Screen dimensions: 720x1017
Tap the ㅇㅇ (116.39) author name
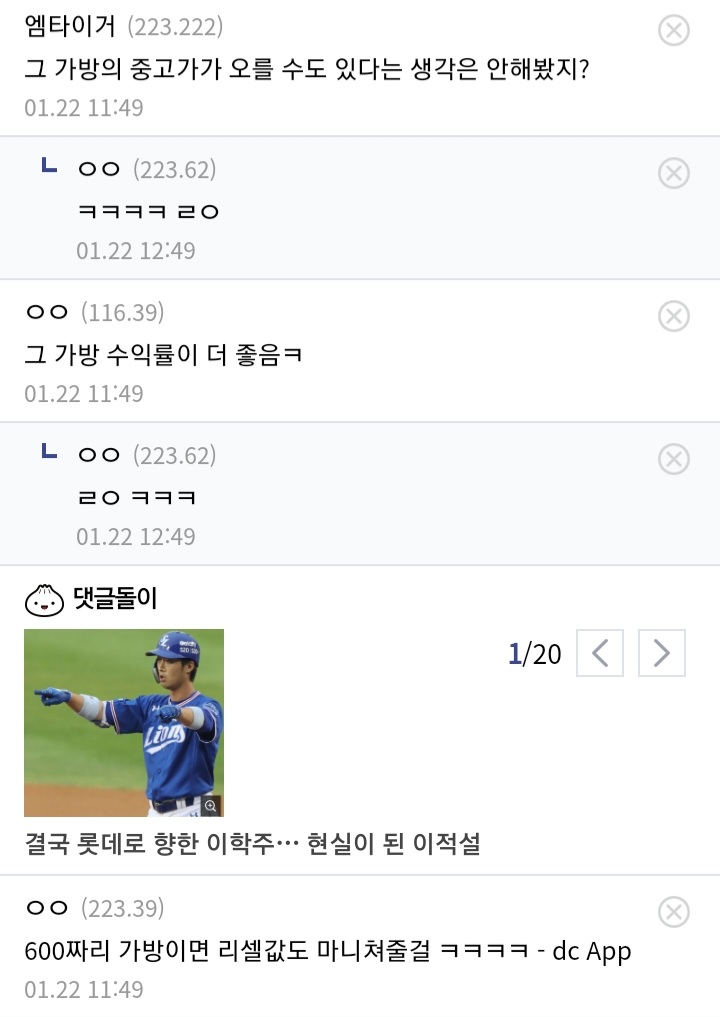click(x=47, y=313)
